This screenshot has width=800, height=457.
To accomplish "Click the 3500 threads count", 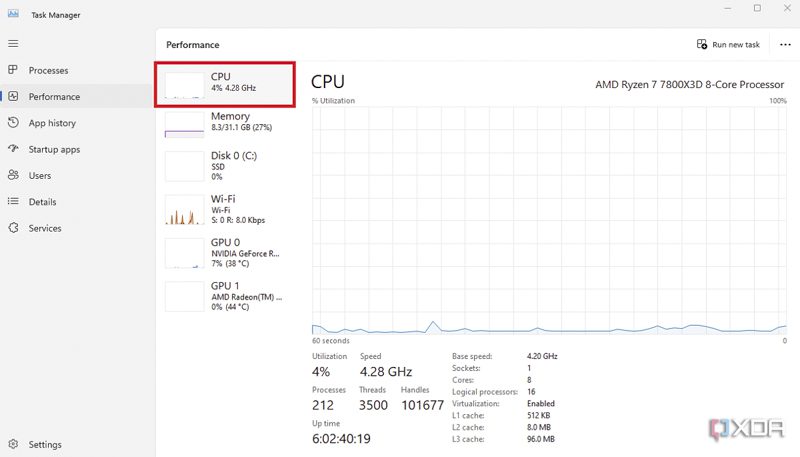I will (x=373, y=405).
